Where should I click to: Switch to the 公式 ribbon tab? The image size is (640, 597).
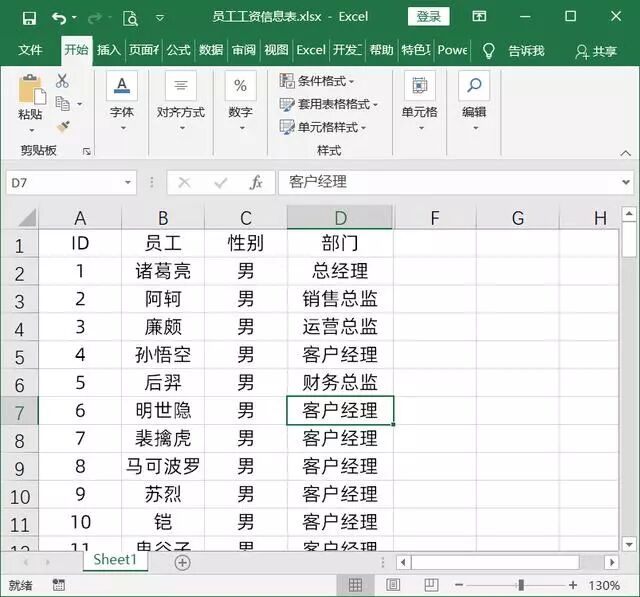point(178,50)
